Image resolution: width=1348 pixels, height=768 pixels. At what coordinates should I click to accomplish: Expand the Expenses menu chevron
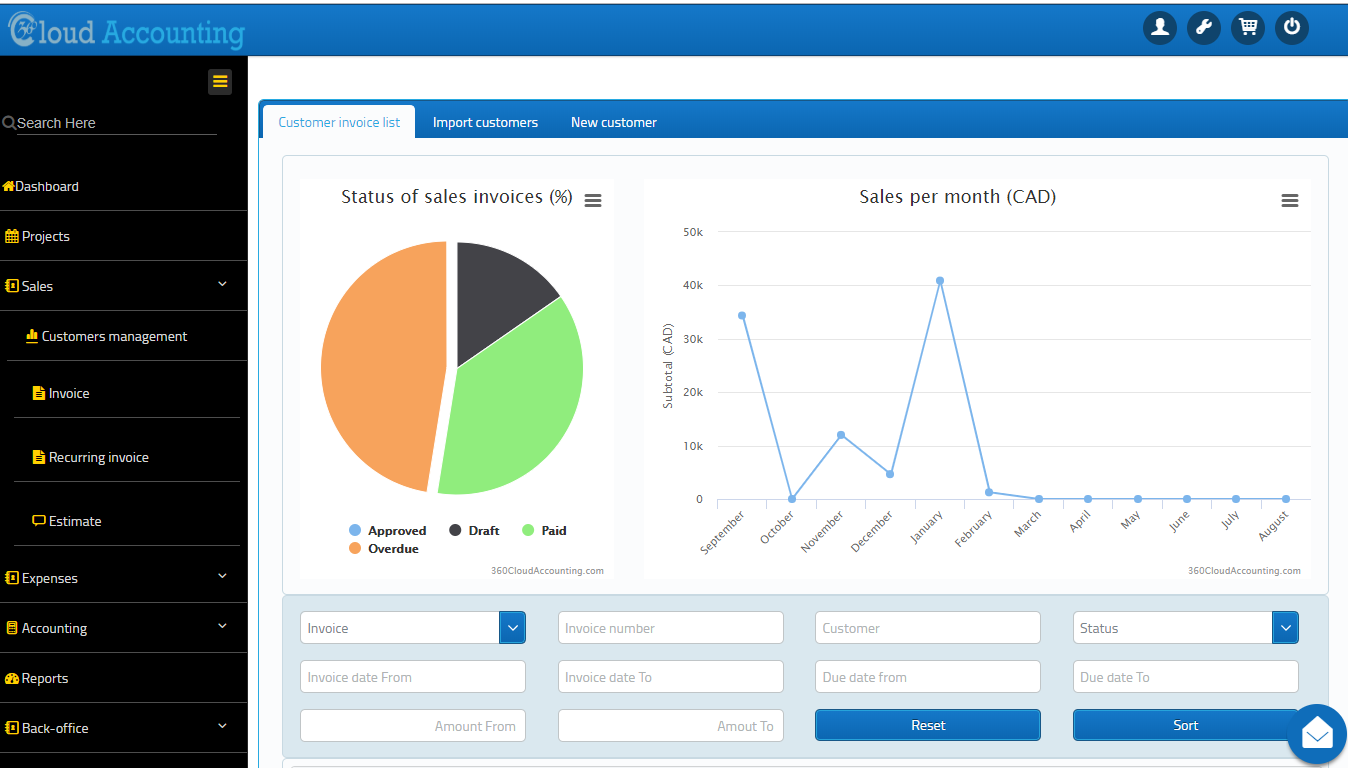(222, 576)
